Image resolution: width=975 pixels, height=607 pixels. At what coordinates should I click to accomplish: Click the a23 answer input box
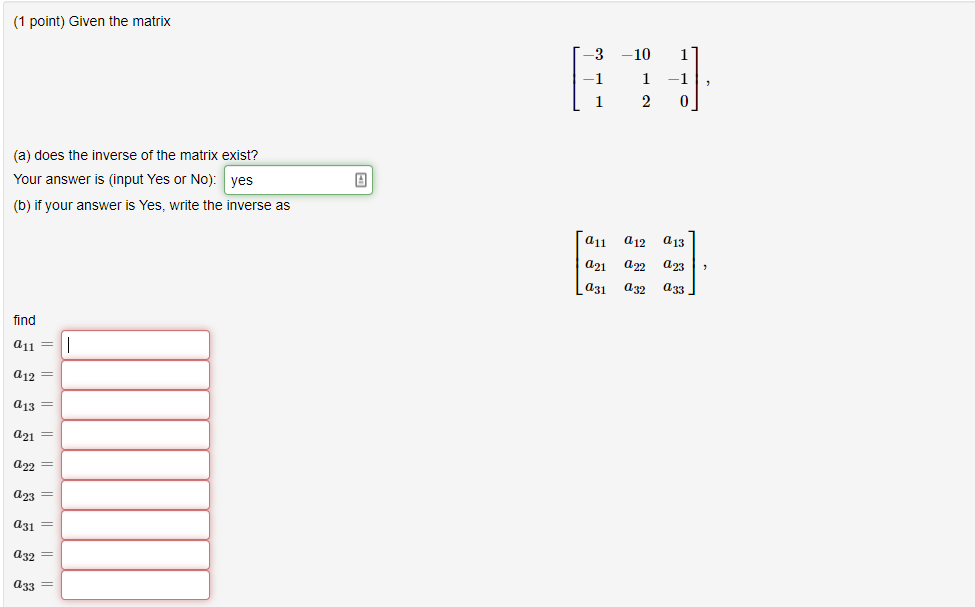(x=134, y=494)
